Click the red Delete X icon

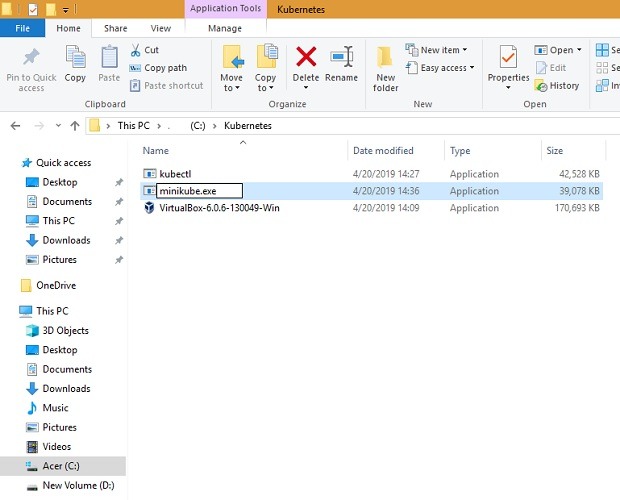[x=306, y=57]
